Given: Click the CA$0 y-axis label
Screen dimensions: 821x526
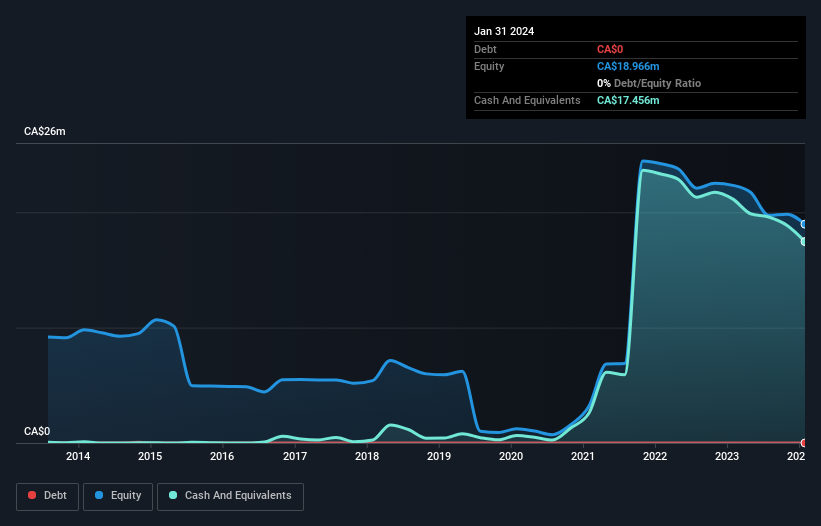Looking at the screenshot, I should (37, 431).
